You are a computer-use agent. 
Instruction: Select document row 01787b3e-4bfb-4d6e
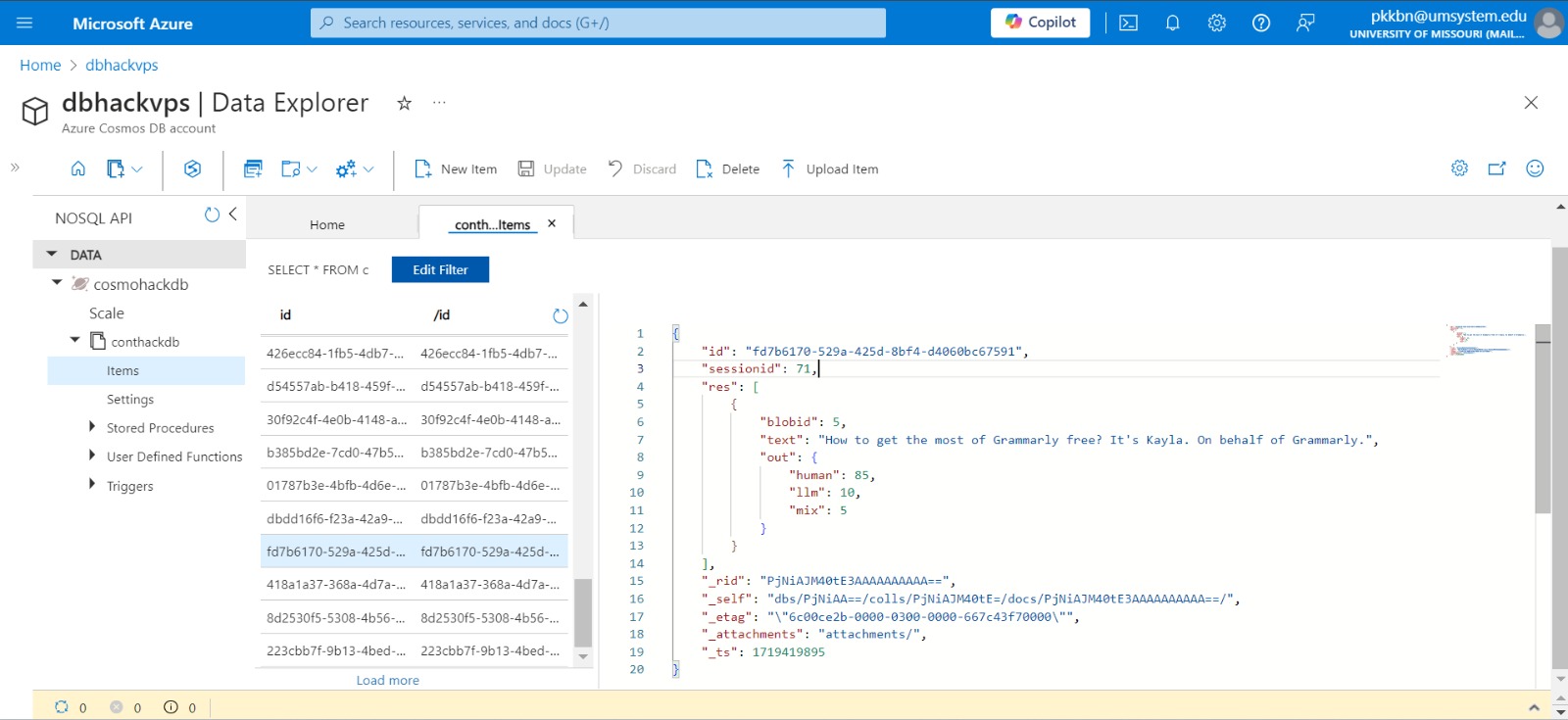[414, 485]
